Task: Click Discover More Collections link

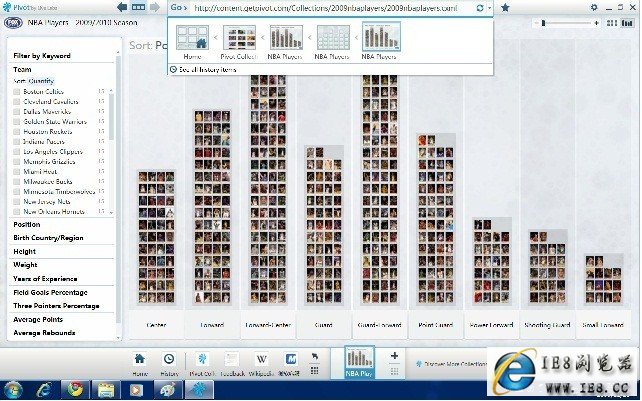Action: click(454, 364)
